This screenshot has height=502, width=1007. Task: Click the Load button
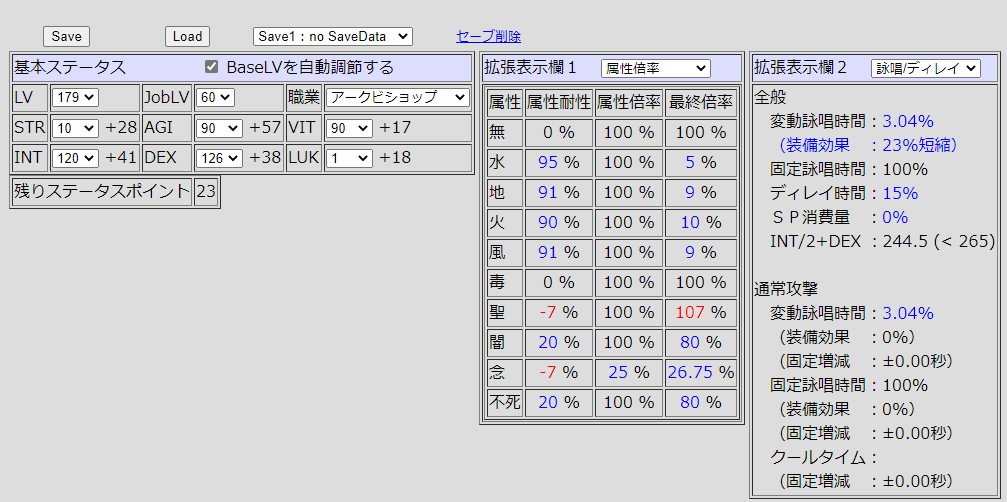point(188,37)
